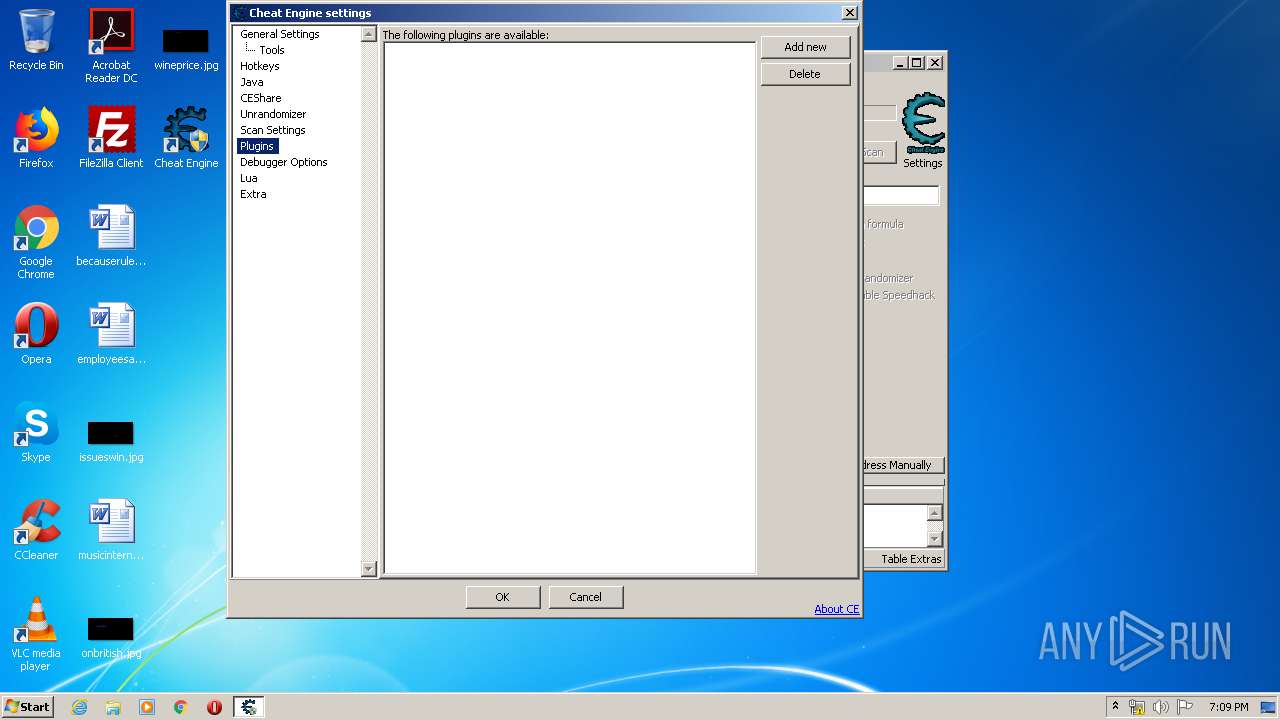
Task: Open Debugger Options settings page
Action: tap(284, 162)
